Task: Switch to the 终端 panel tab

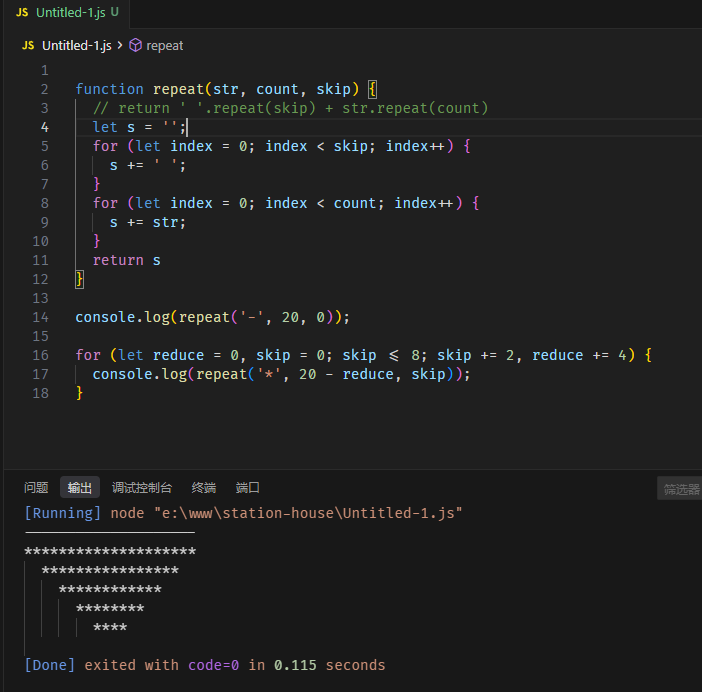Action: click(x=204, y=487)
